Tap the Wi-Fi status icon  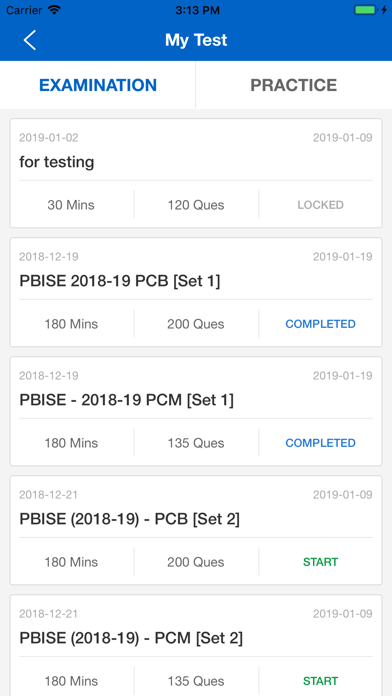tap(55, 10)
